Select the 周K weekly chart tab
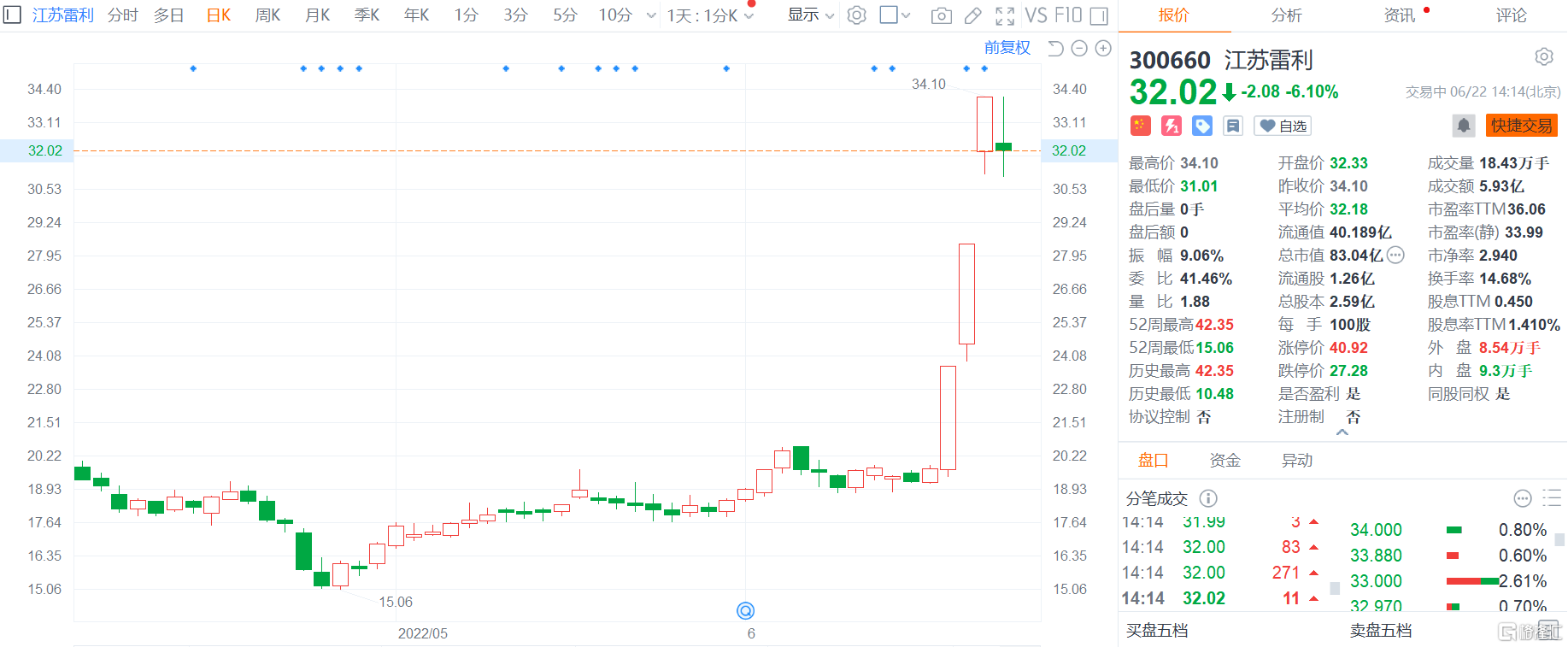 coord(268,15)
